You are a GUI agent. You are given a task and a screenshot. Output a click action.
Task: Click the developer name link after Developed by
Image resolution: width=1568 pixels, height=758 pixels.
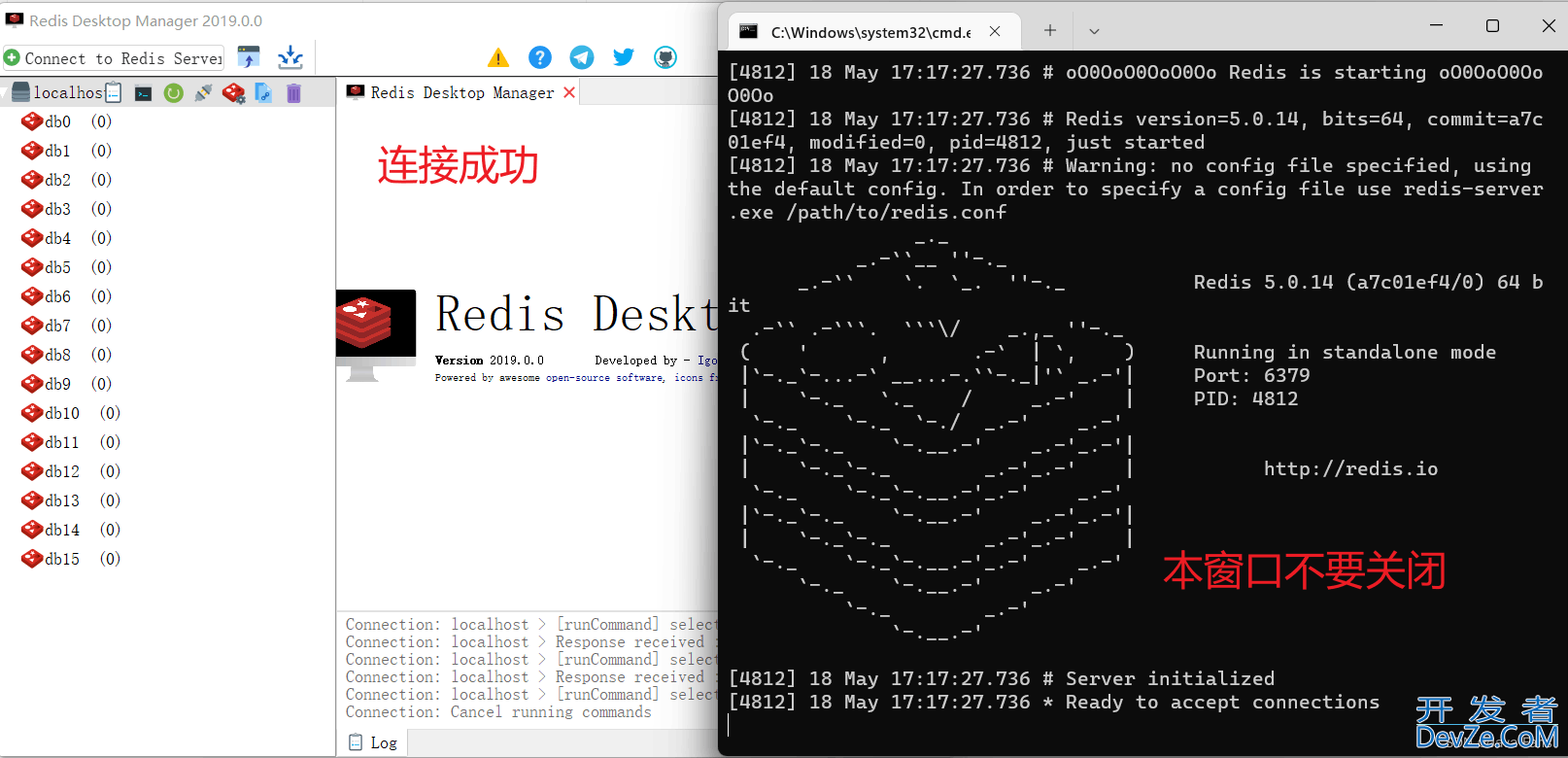point(707,361)
